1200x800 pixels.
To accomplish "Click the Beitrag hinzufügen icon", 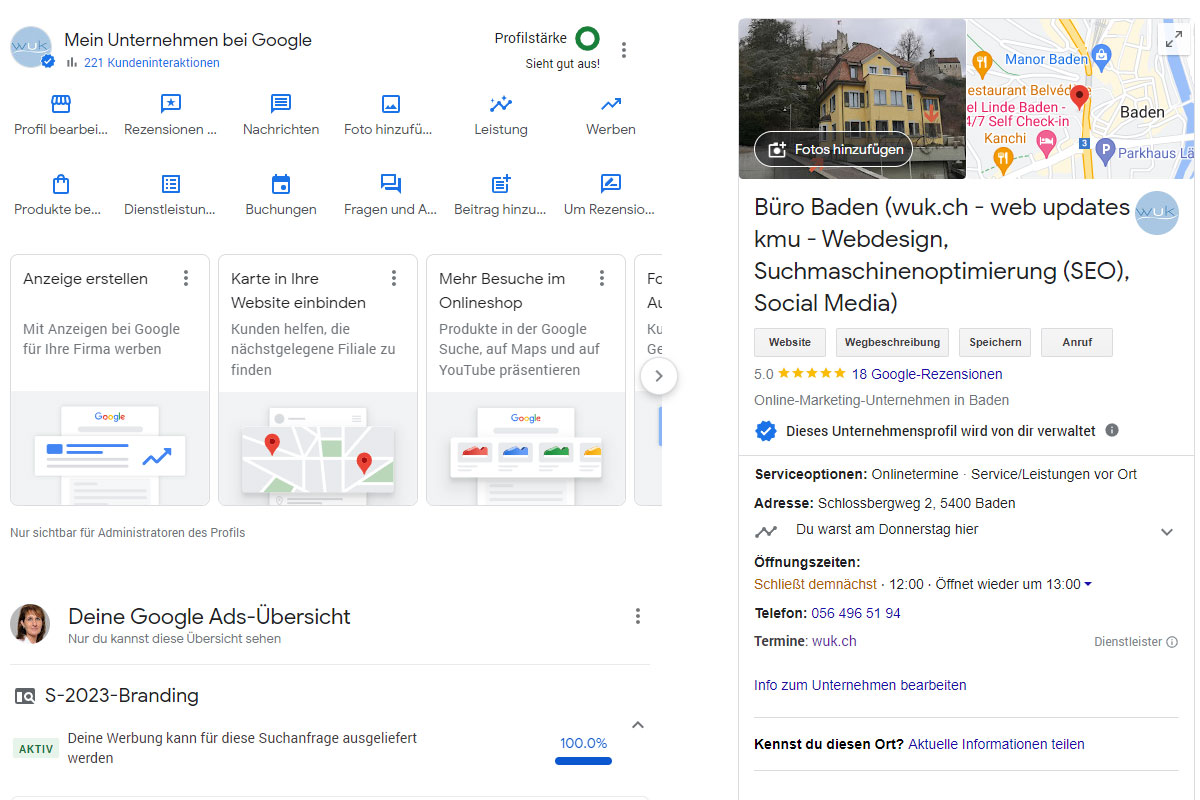I will 500,185.
